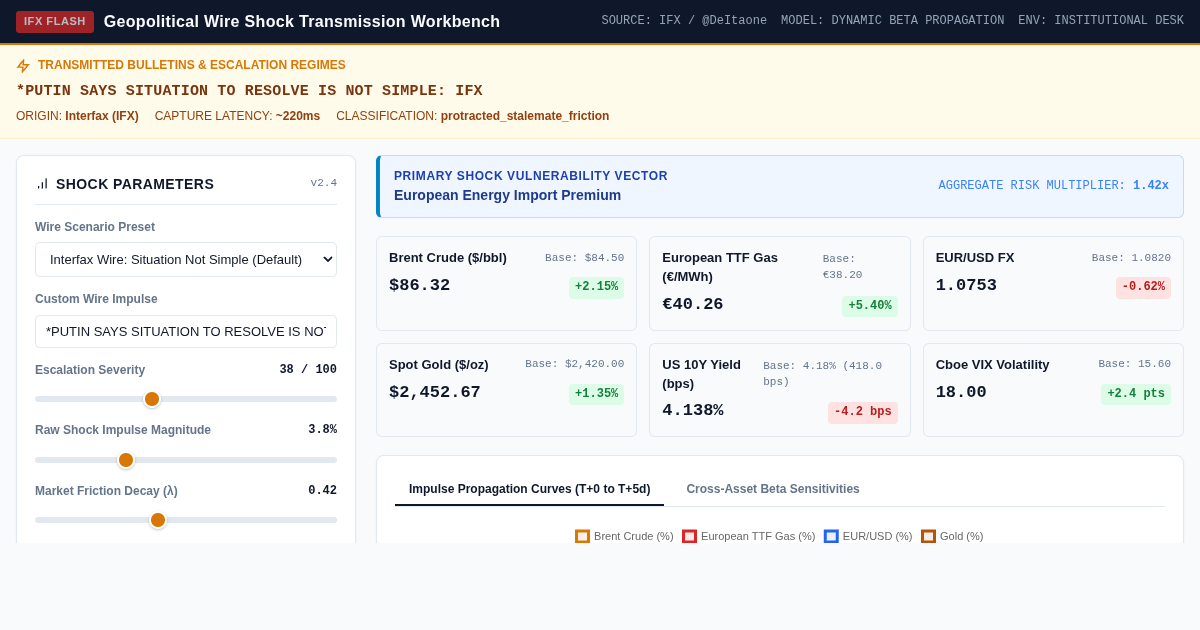Click the ENV: INSTITUTIONAL DESK label

coord(1101,21)
